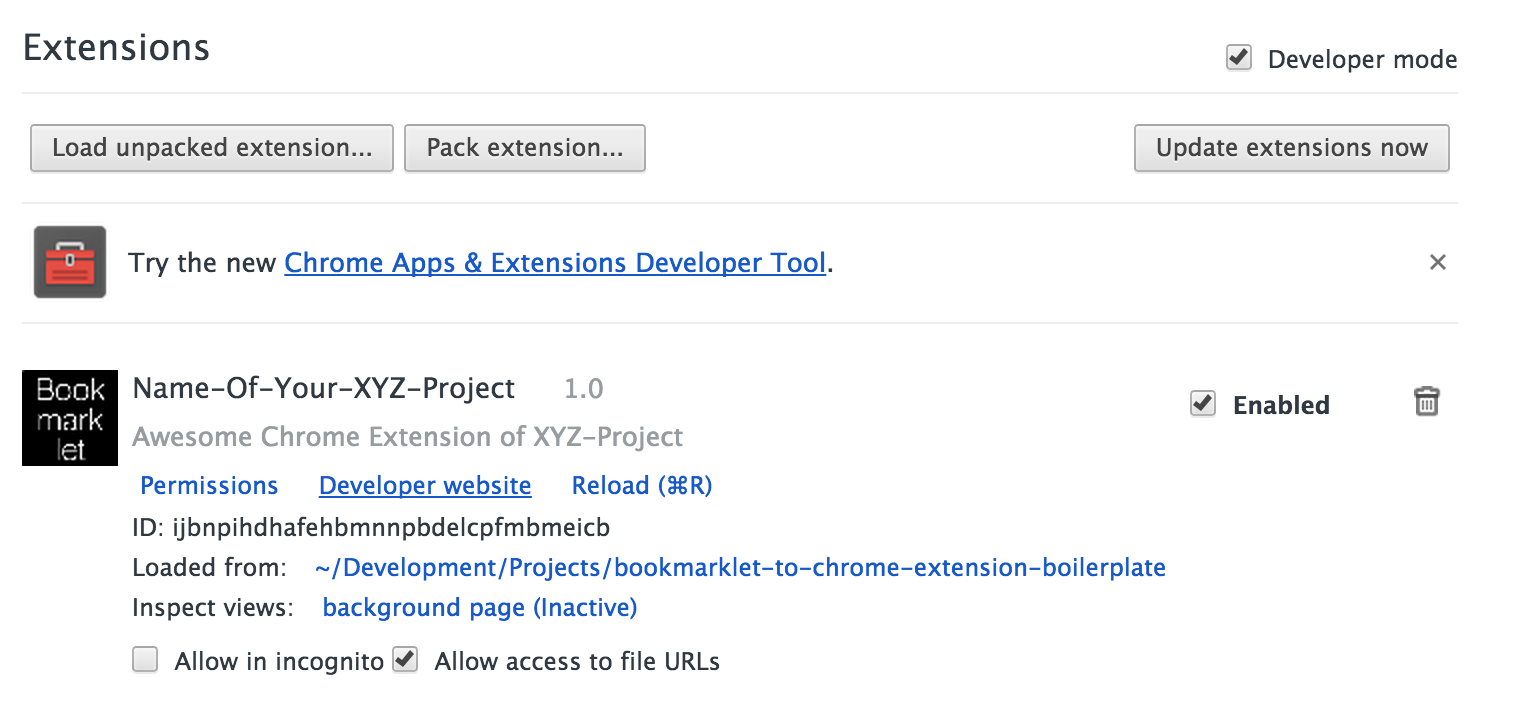Uncheck Allow access to file URLs
The height and width of the screenshot is (706, 1524).
(405, 660)
